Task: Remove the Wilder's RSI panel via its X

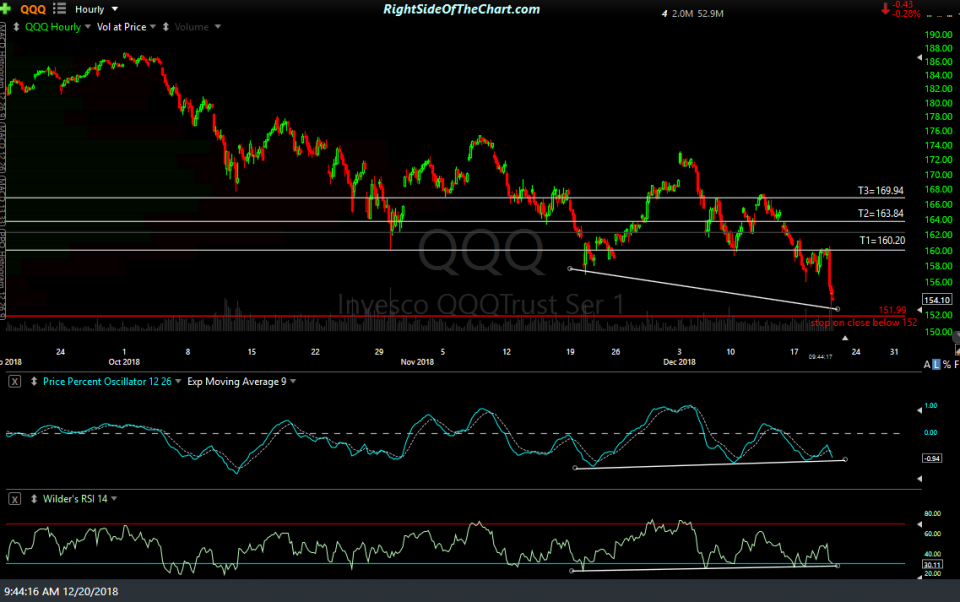Action: tap(15, 498)
